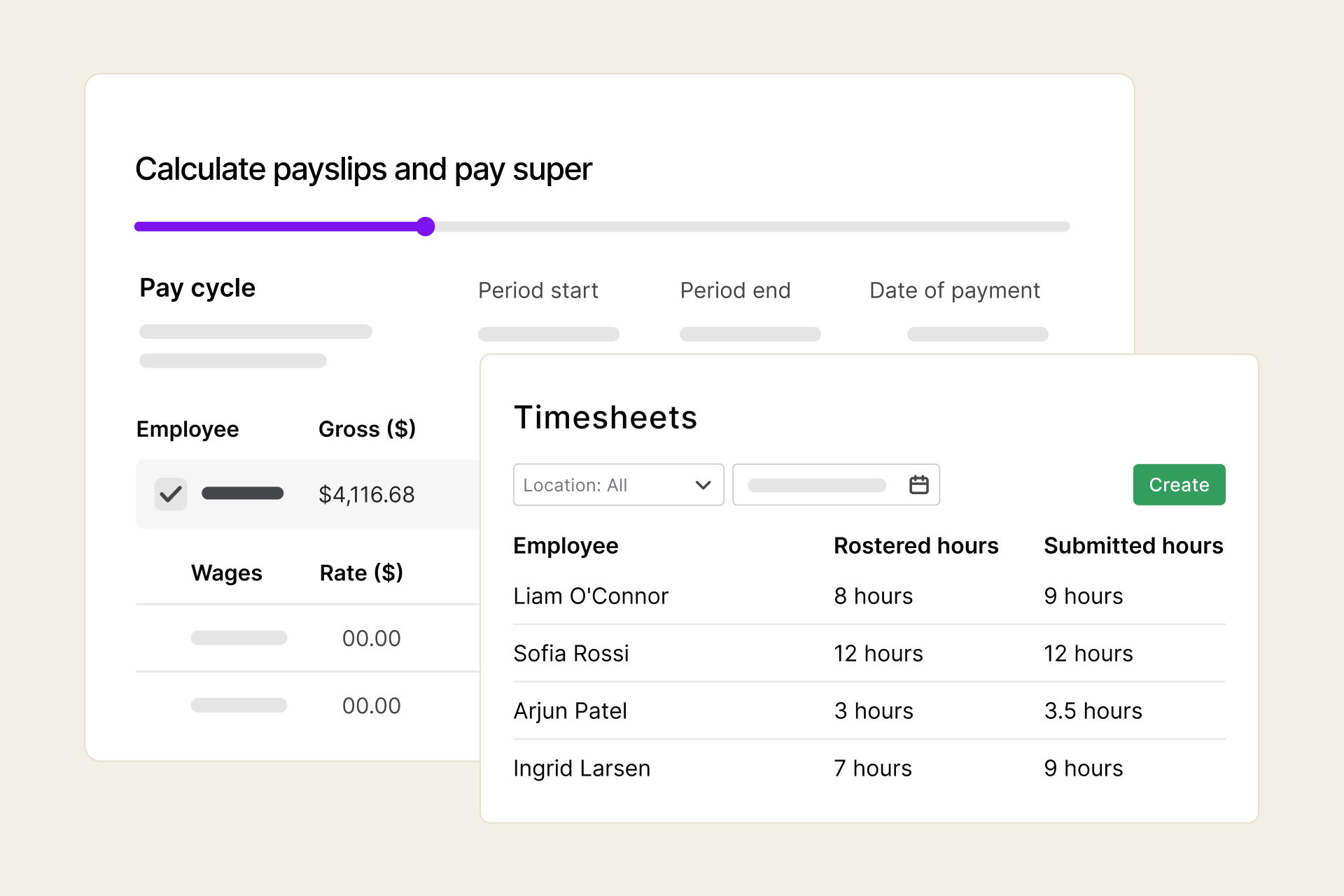Image resolution: width=1344 pixels, height=896 pixels.
Task: Open the Location: All dropdown
Action: pos(618,484)
